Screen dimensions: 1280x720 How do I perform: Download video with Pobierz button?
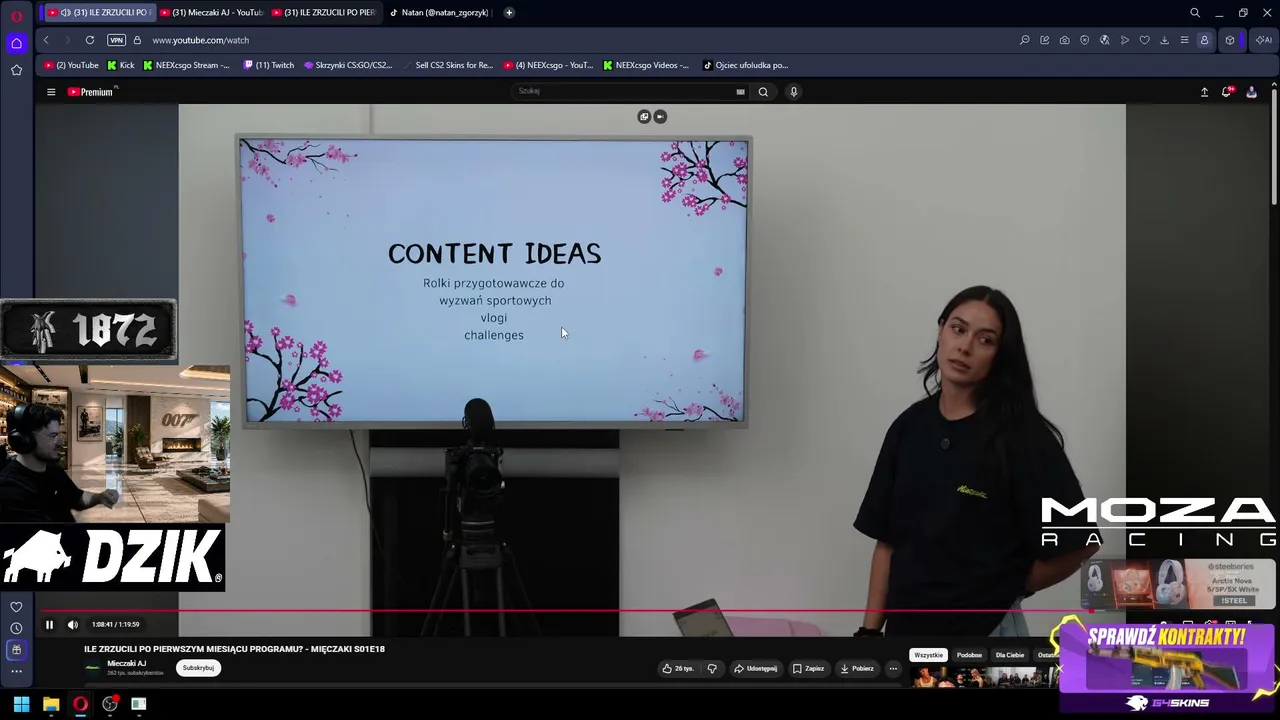pos(857,669)
